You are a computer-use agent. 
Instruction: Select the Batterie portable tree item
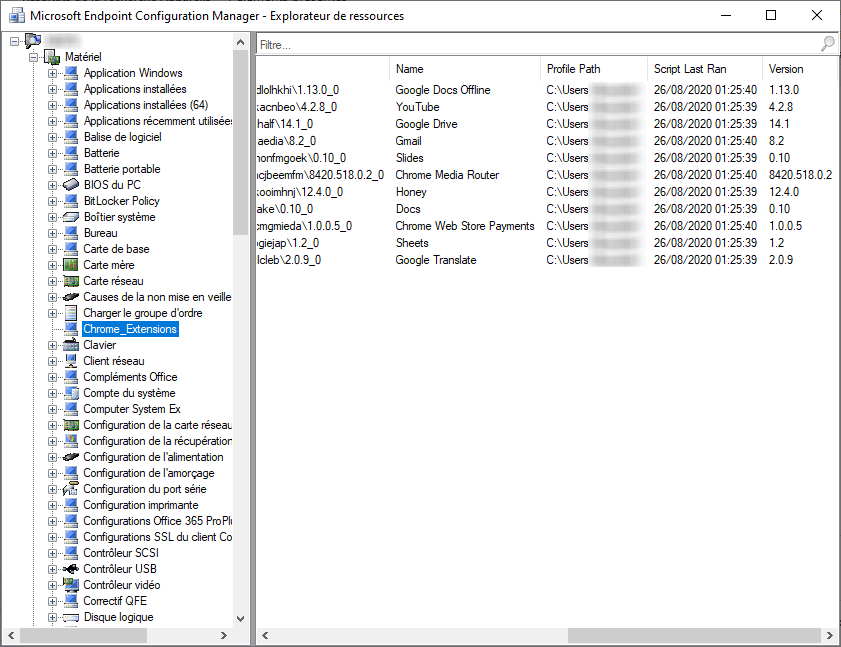click(122, 169)
